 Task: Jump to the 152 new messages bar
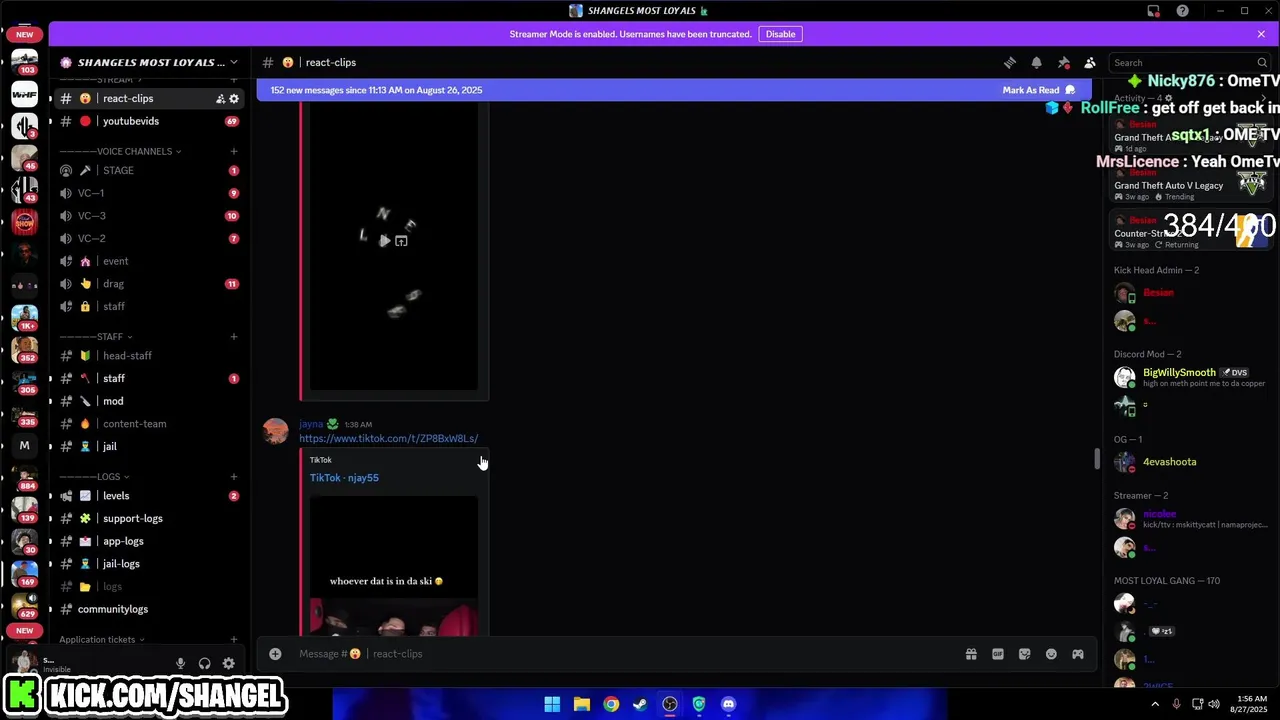674,90
